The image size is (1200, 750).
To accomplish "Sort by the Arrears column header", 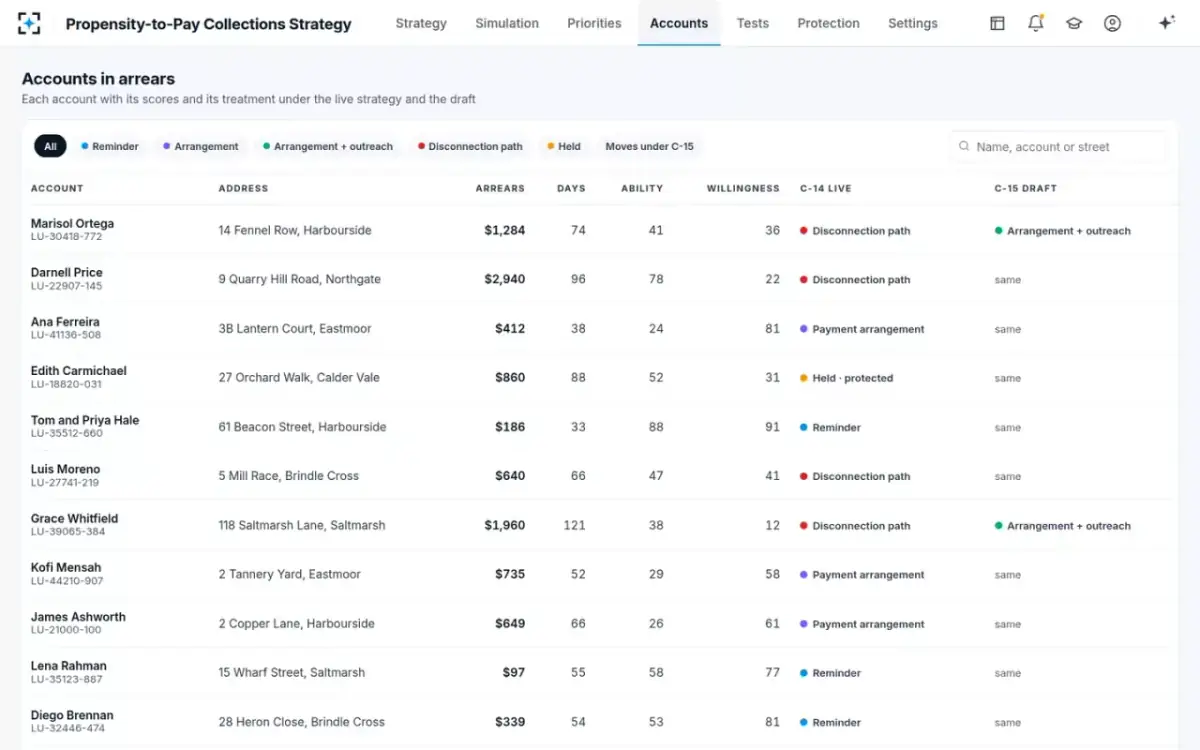I will (500, 188).
